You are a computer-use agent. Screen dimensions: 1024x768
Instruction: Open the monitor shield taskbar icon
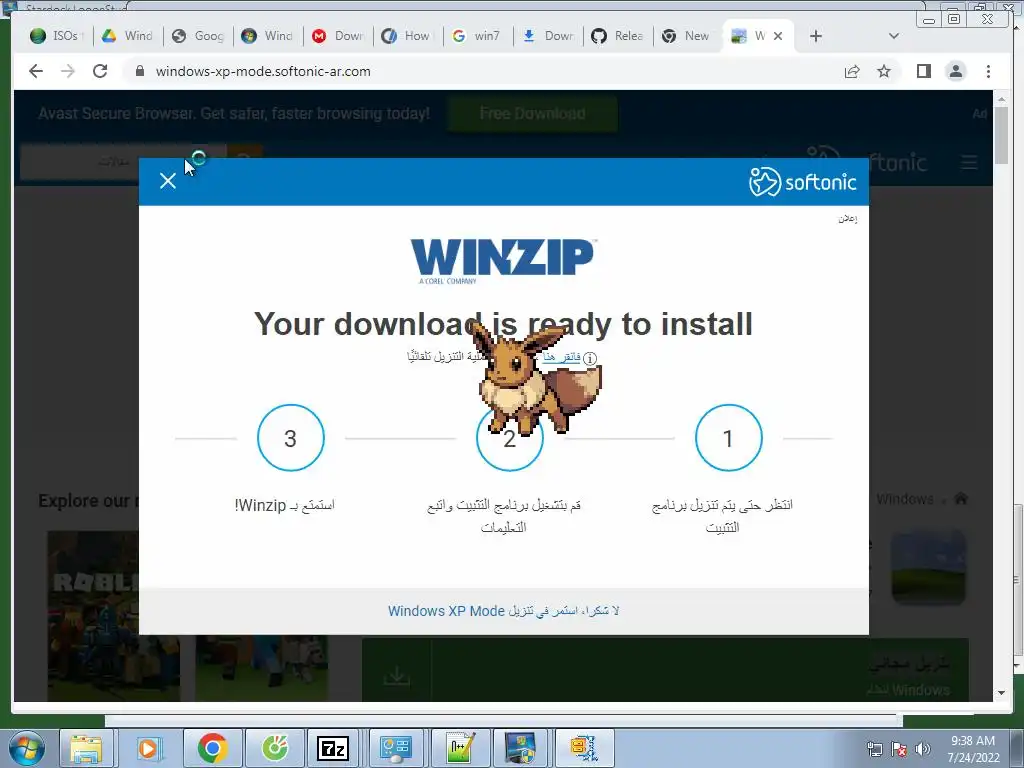coord(520,748)
